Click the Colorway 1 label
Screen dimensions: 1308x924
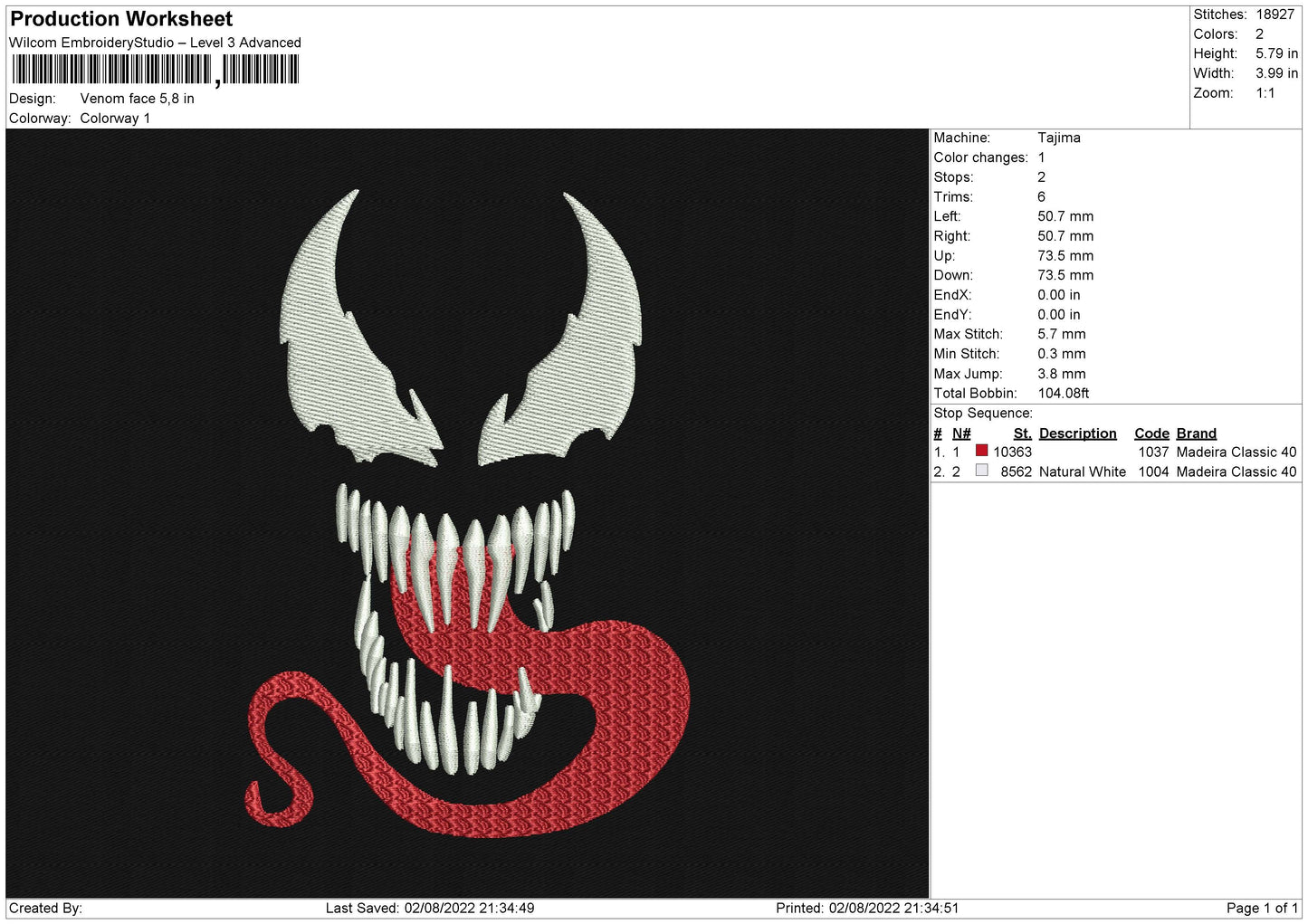115,119
